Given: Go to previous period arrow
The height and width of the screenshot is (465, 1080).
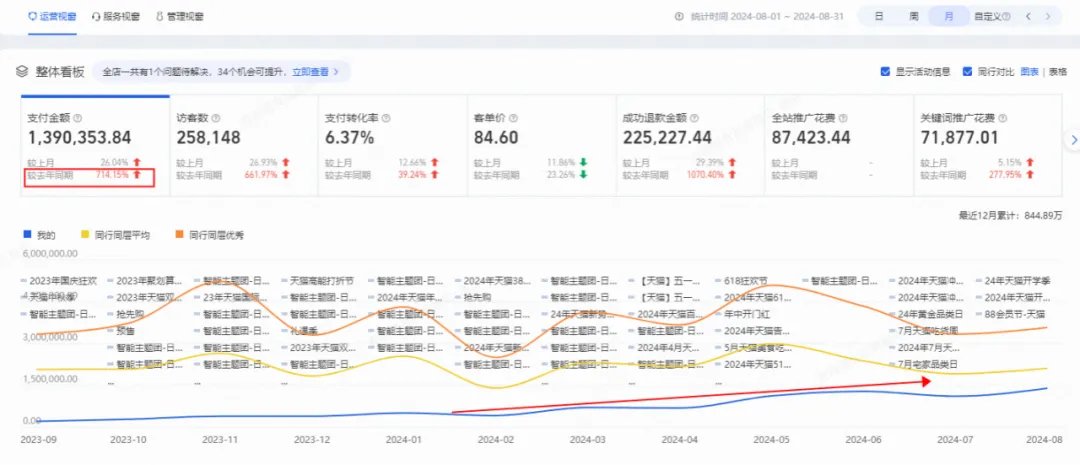Looking at the screenshot, I should click(1028, 17).
